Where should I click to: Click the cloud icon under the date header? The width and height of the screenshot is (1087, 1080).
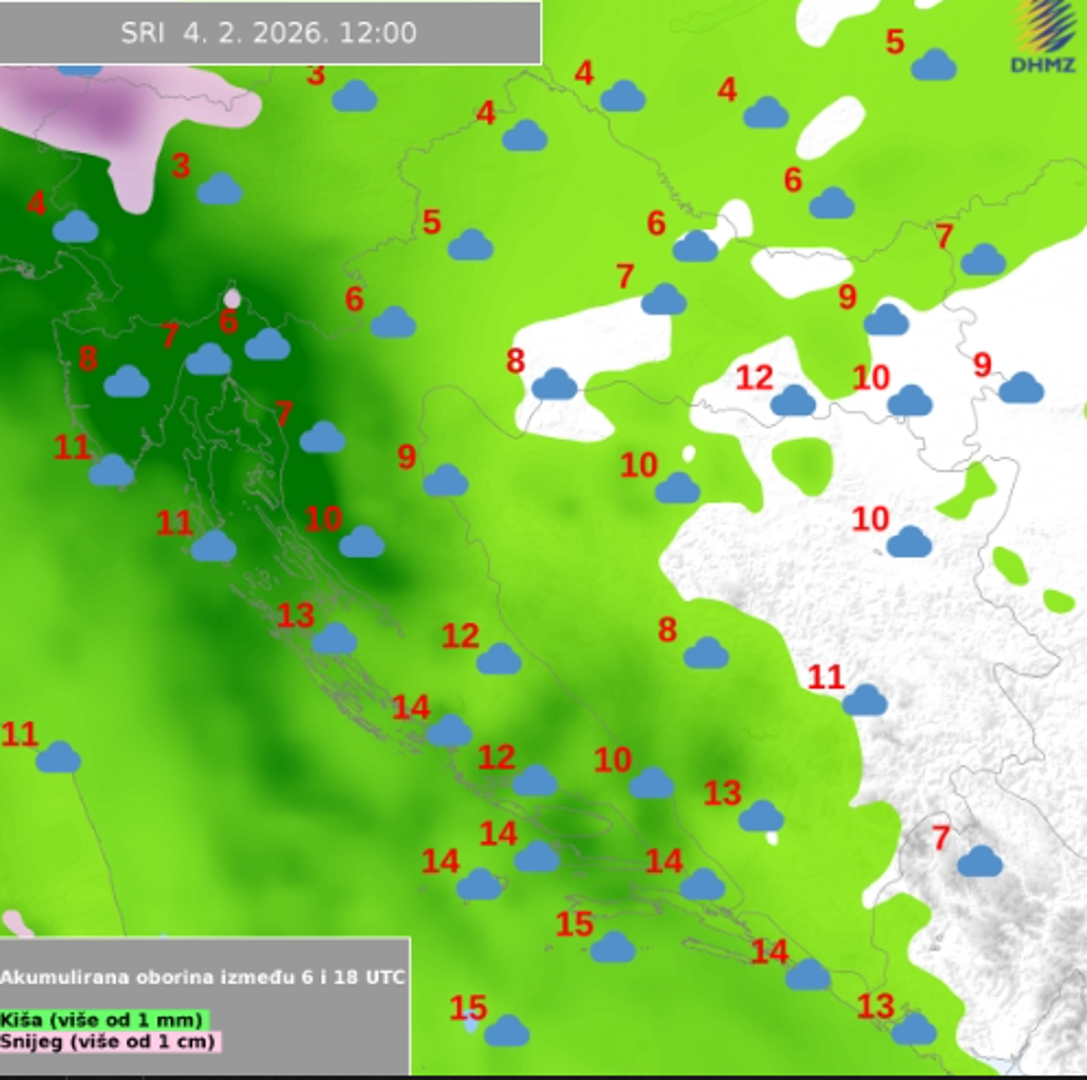click(78, 68)
